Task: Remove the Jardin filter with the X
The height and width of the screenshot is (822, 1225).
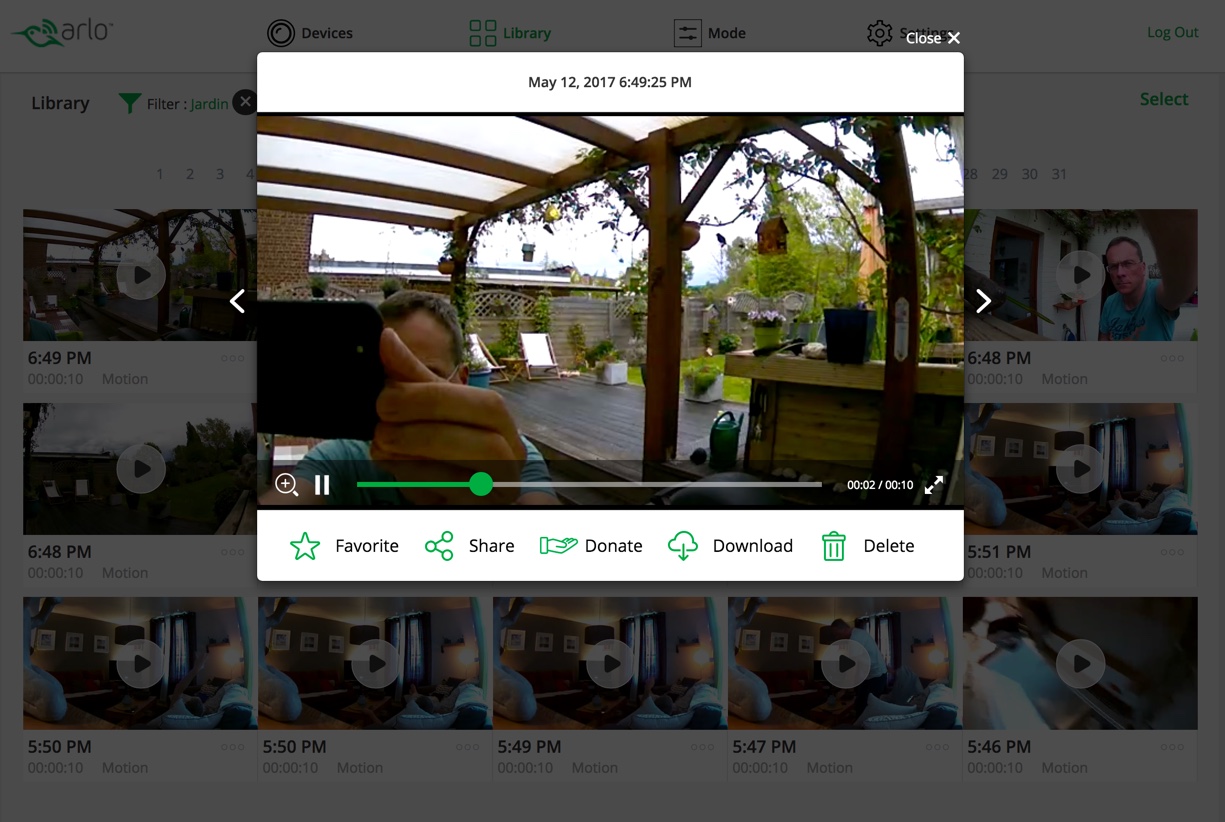Action: pyautogui.click(x=245, y=102)
